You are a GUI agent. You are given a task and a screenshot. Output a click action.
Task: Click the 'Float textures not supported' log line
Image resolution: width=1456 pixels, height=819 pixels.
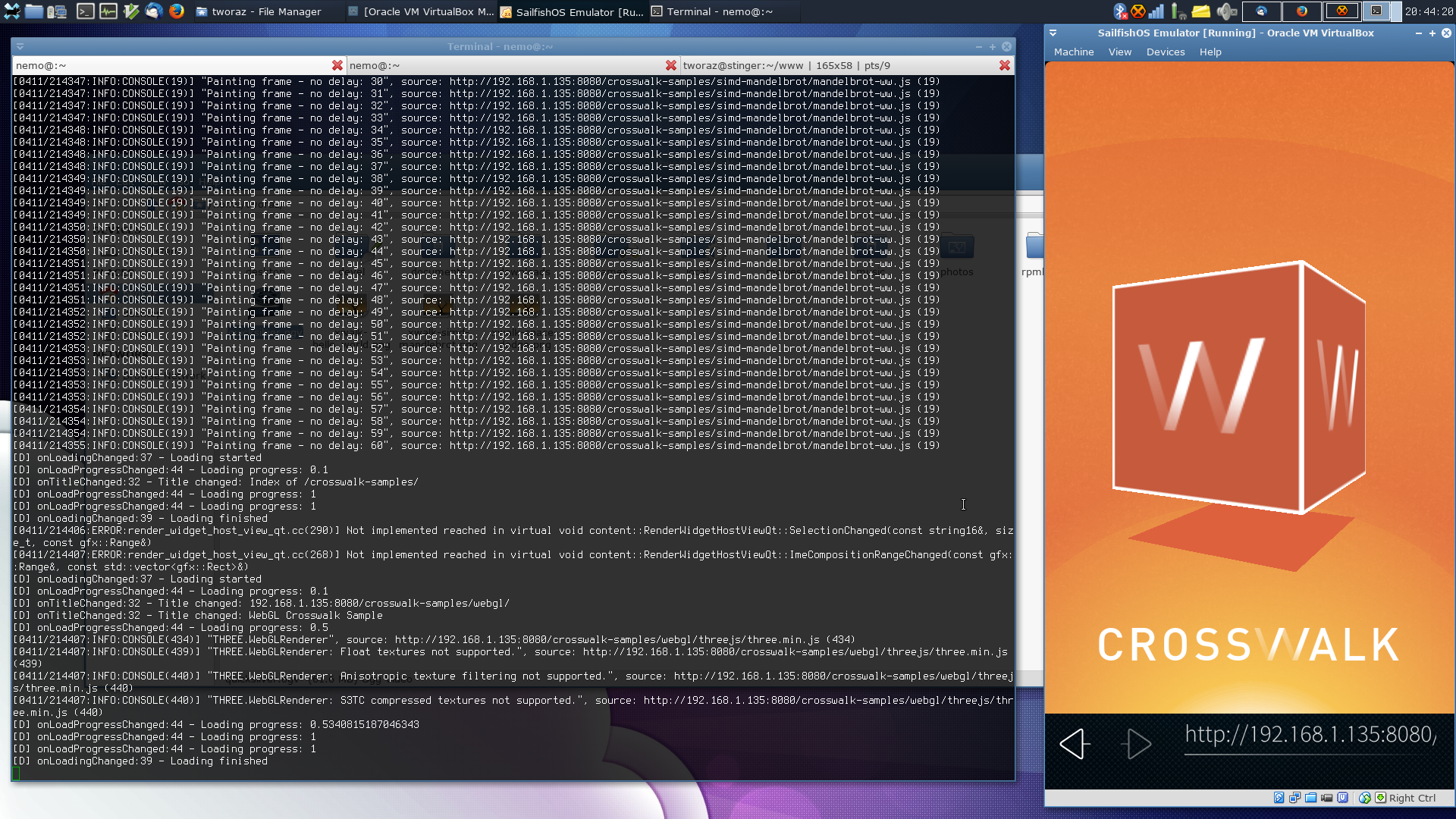(510, 658)
